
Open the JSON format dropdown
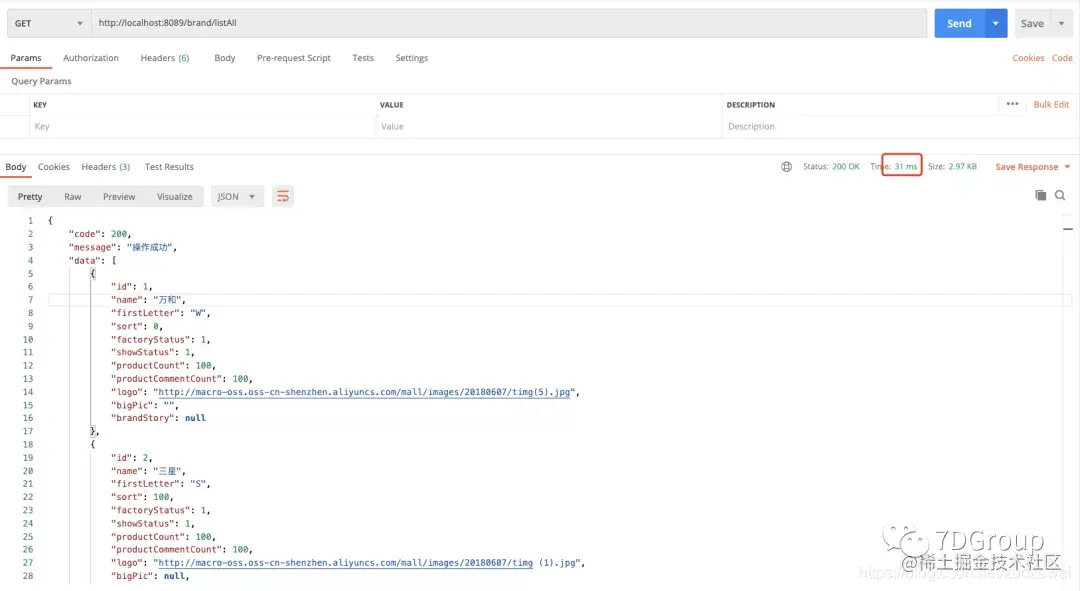tap(236, 196)
